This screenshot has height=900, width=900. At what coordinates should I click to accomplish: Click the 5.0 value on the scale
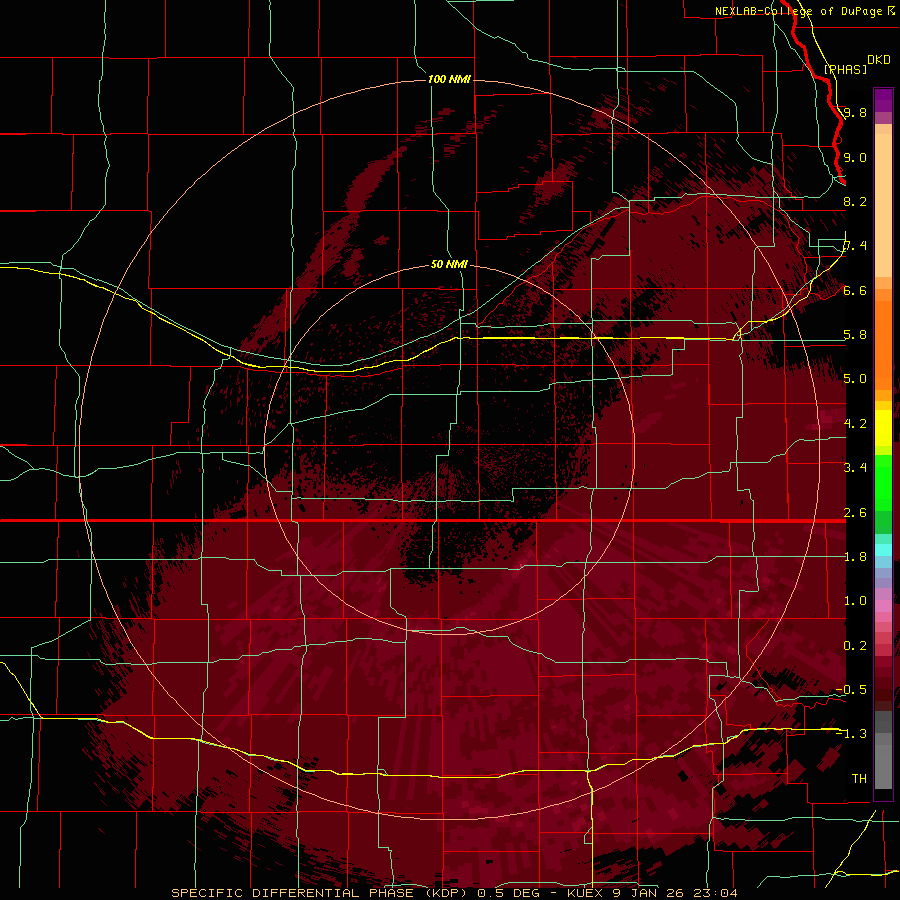(x=855, y=379)
